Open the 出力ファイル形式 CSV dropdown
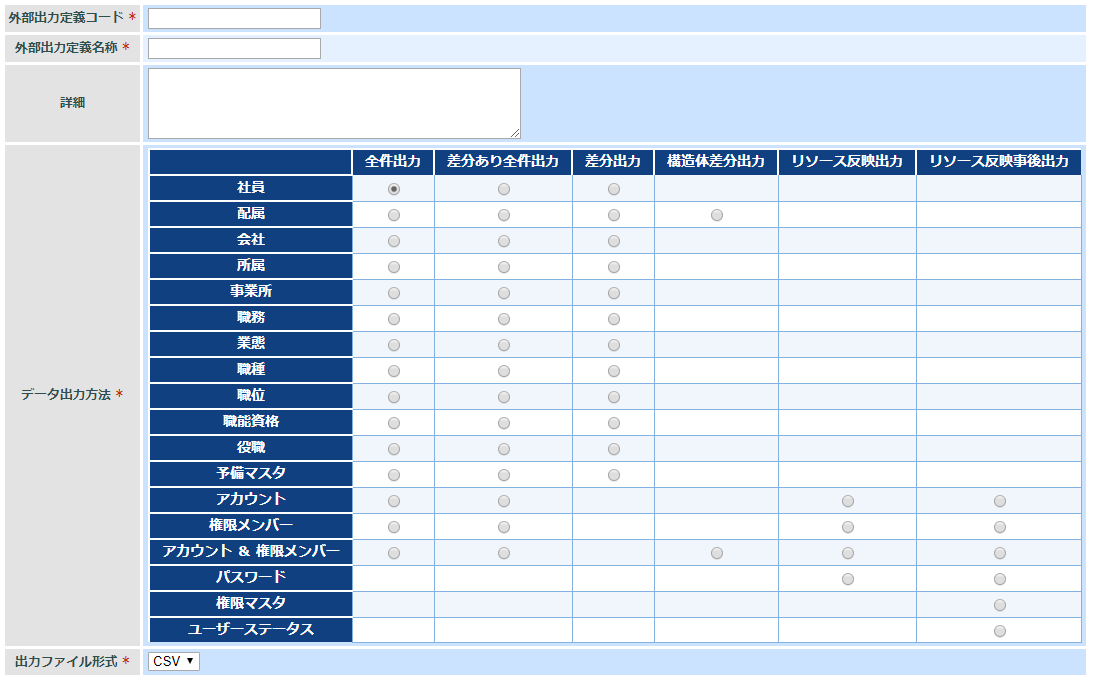Image resolution: width=1093 pixels, height=682 pixels. click(174, 661)
